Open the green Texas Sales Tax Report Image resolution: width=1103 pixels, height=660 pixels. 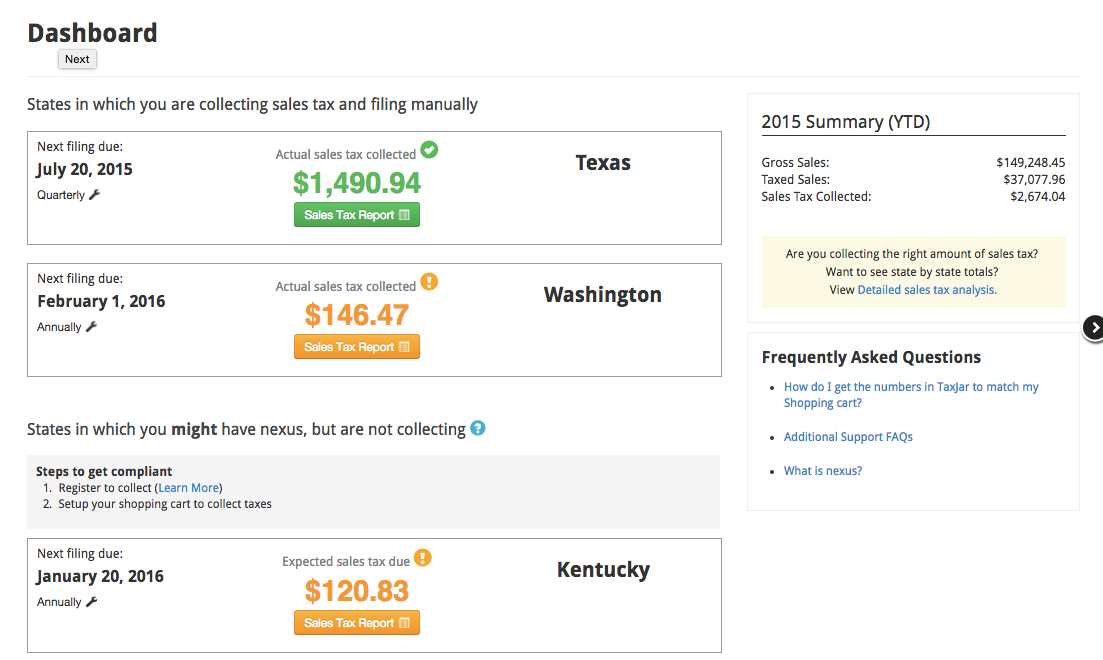[357, 215]
